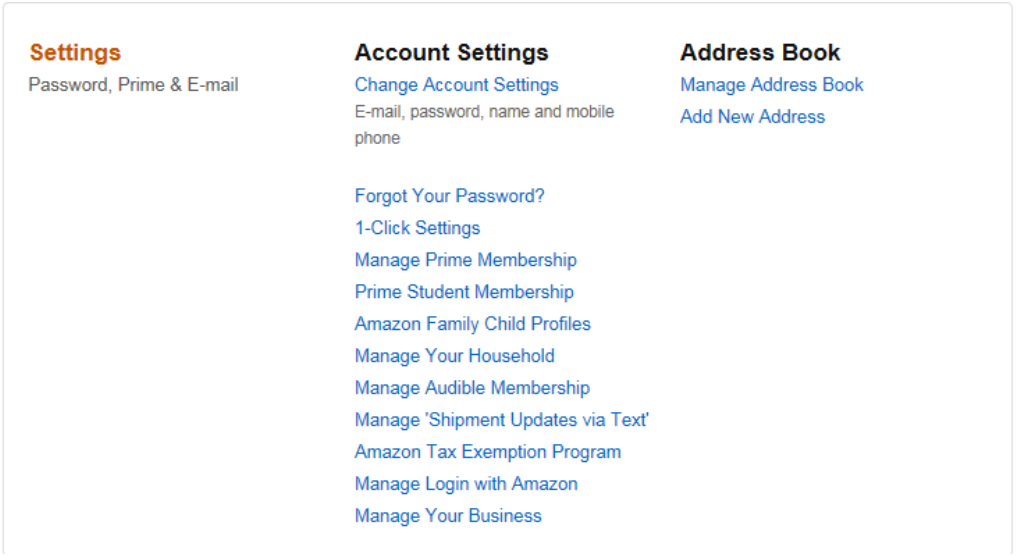1017x556 pixels.
Task: Click the Manage Your Business link
Action: 448,516
